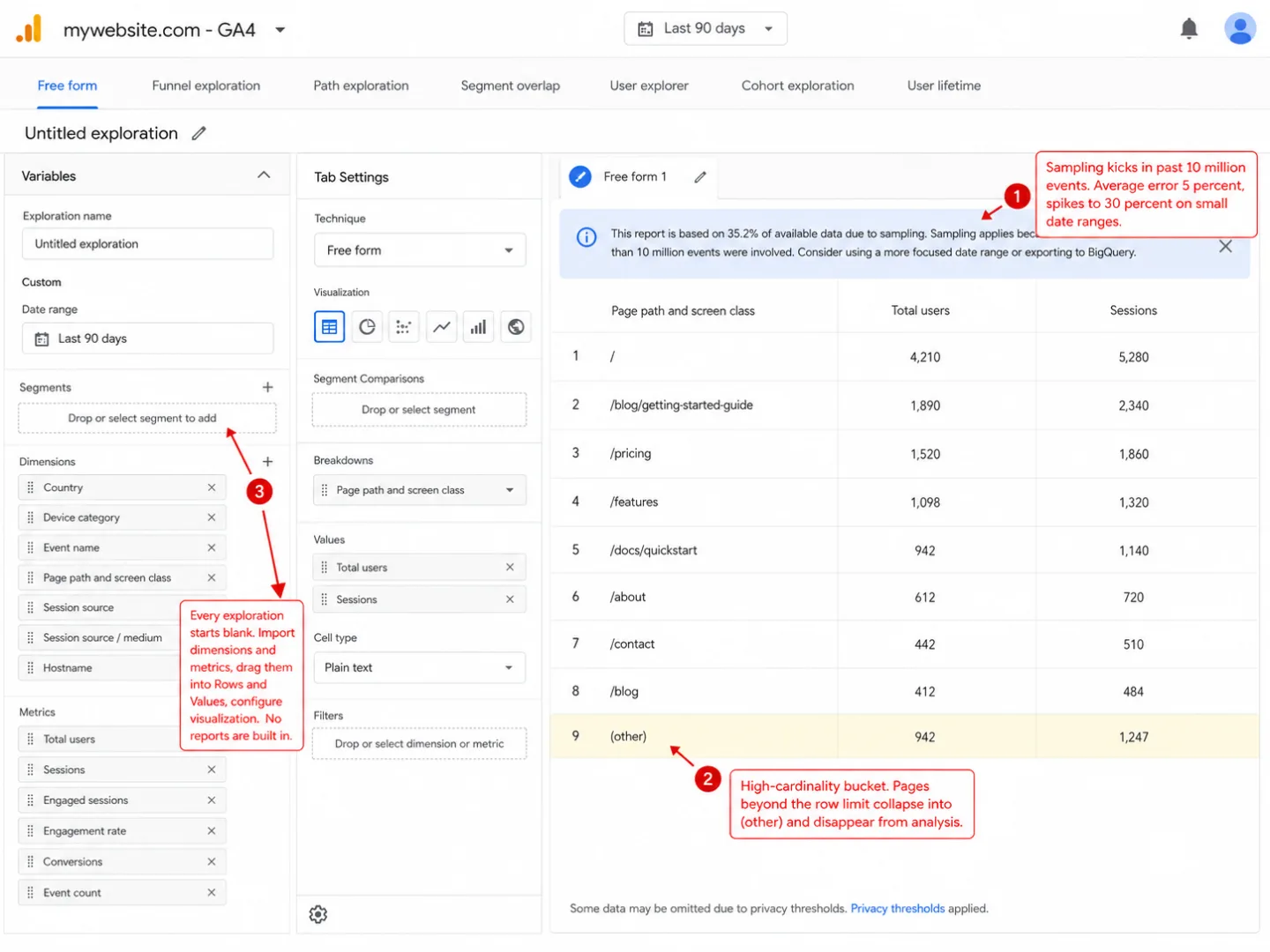The width and height of the screenshot is (1270, 952).
Task: Edit the Untitled exploration title pencil
Action: (199, 133)
